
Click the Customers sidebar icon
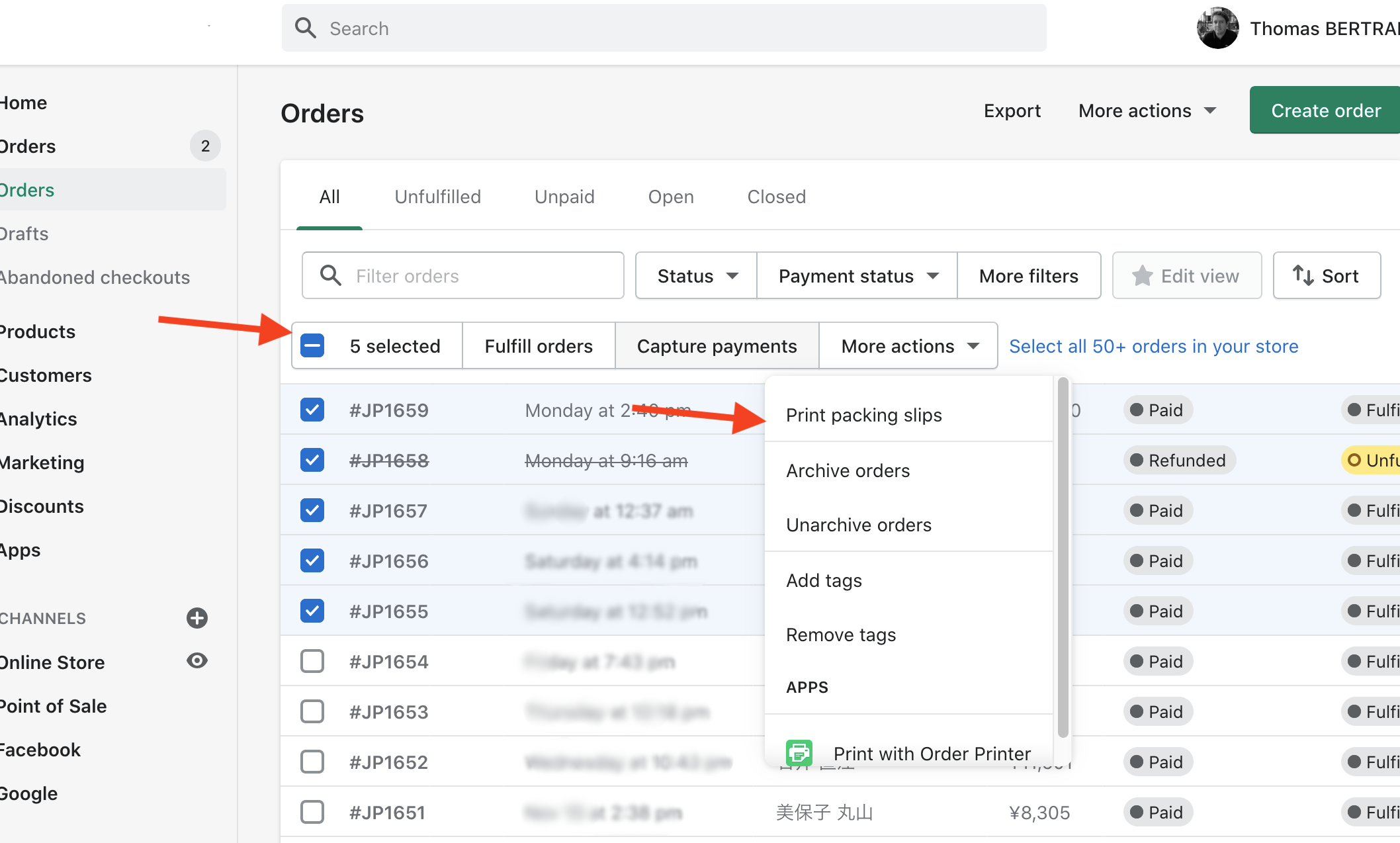tap(45, 375)
